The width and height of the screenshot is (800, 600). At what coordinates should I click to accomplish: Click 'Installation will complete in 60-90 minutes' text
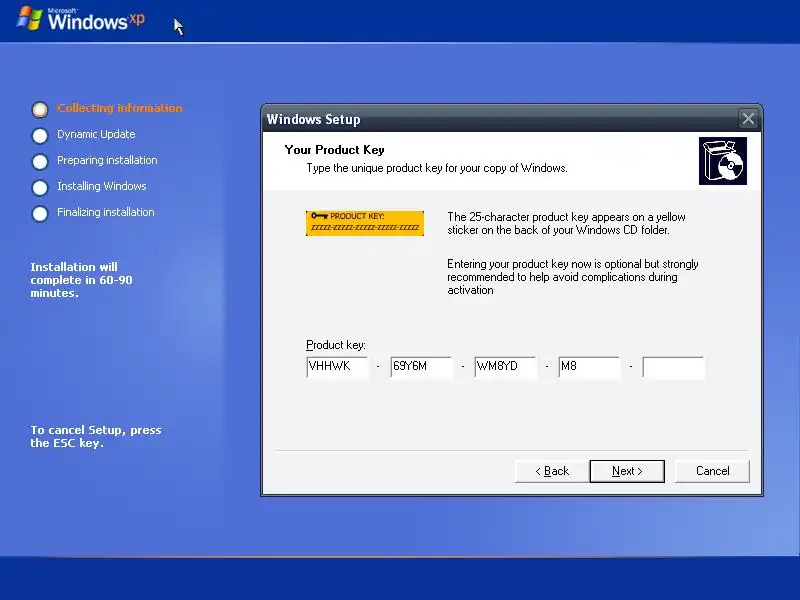(81, 280)
